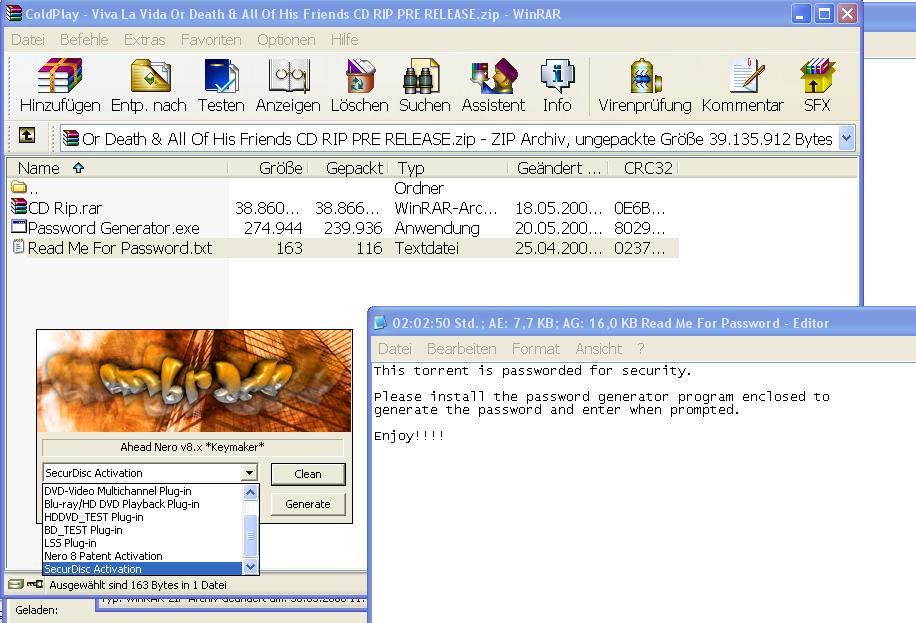The height and width of the screenshot is (623, 916).
Task: Click the Clean button in the keymaker
Action: 308,474
